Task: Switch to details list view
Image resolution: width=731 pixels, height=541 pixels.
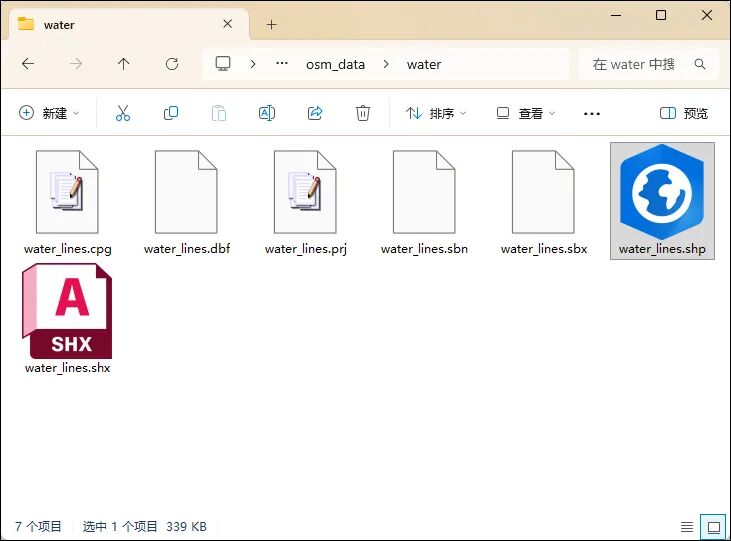Action: pos(687,527)
